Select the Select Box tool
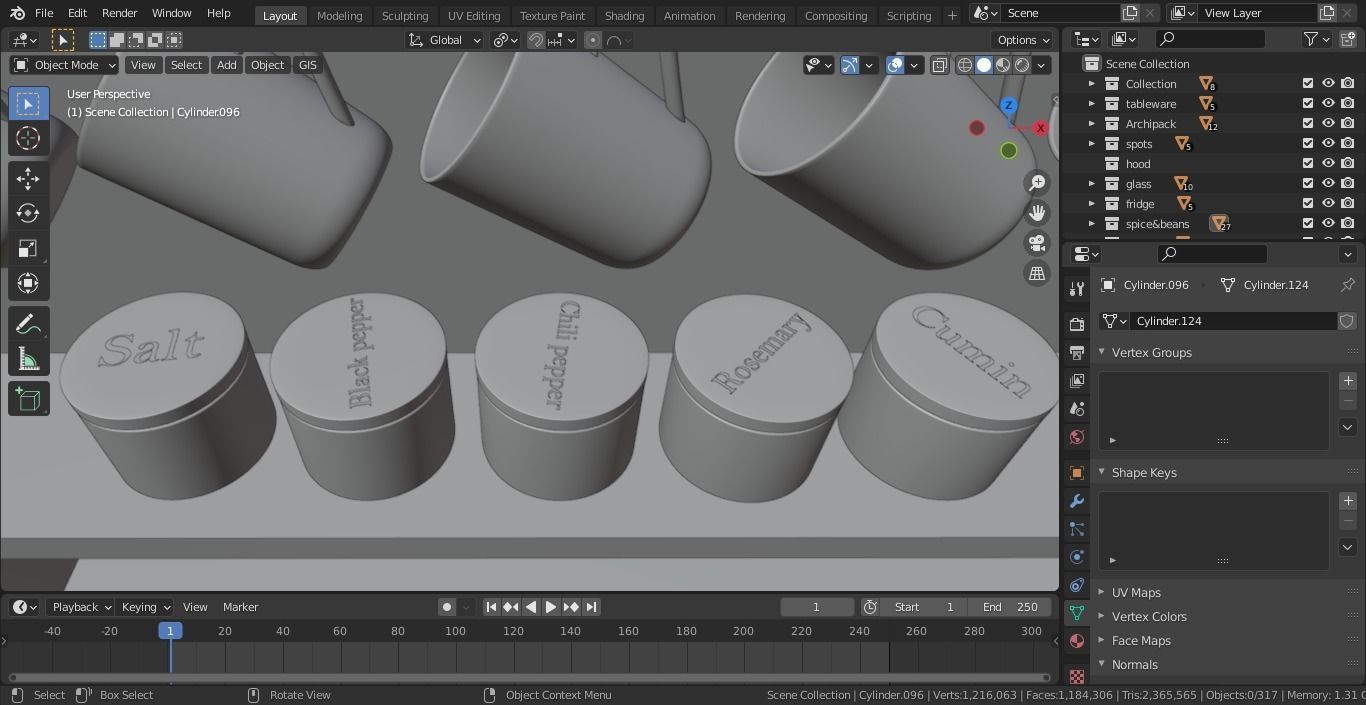Image resolution: width=1366 pixels, height=705 pixels. (28, 104)
